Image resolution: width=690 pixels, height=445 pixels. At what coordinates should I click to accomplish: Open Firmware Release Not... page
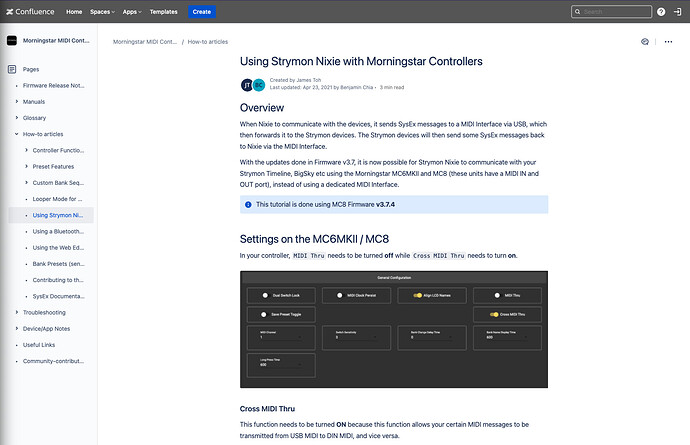point(54,85)
